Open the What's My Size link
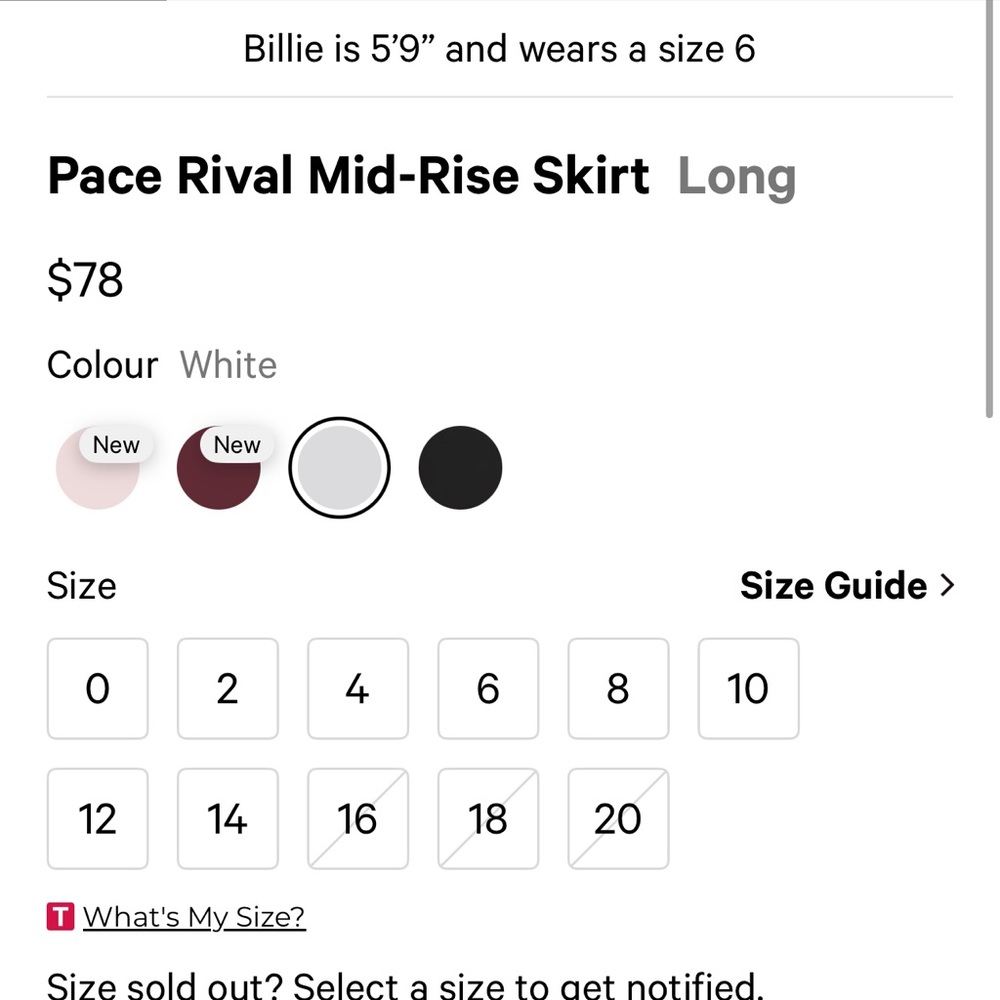This screenshot has width=1000, height=1000. point(194,915)
